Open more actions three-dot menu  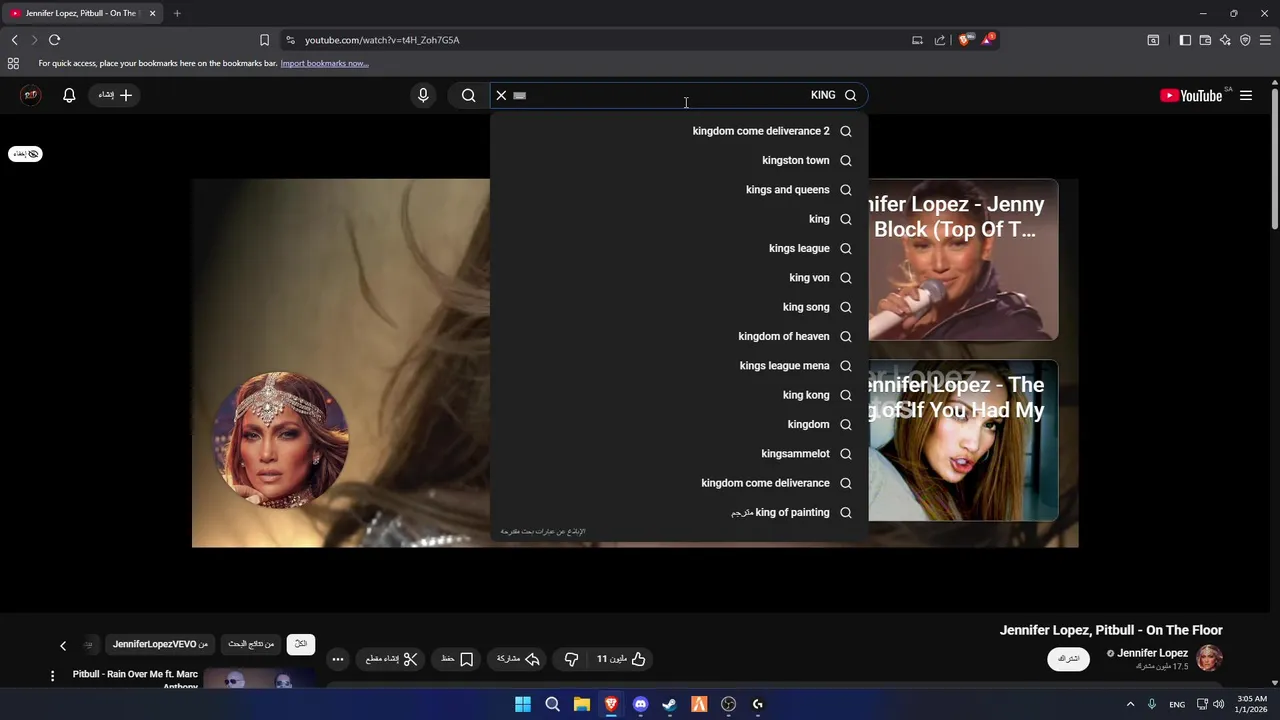(x=338, y=659)
